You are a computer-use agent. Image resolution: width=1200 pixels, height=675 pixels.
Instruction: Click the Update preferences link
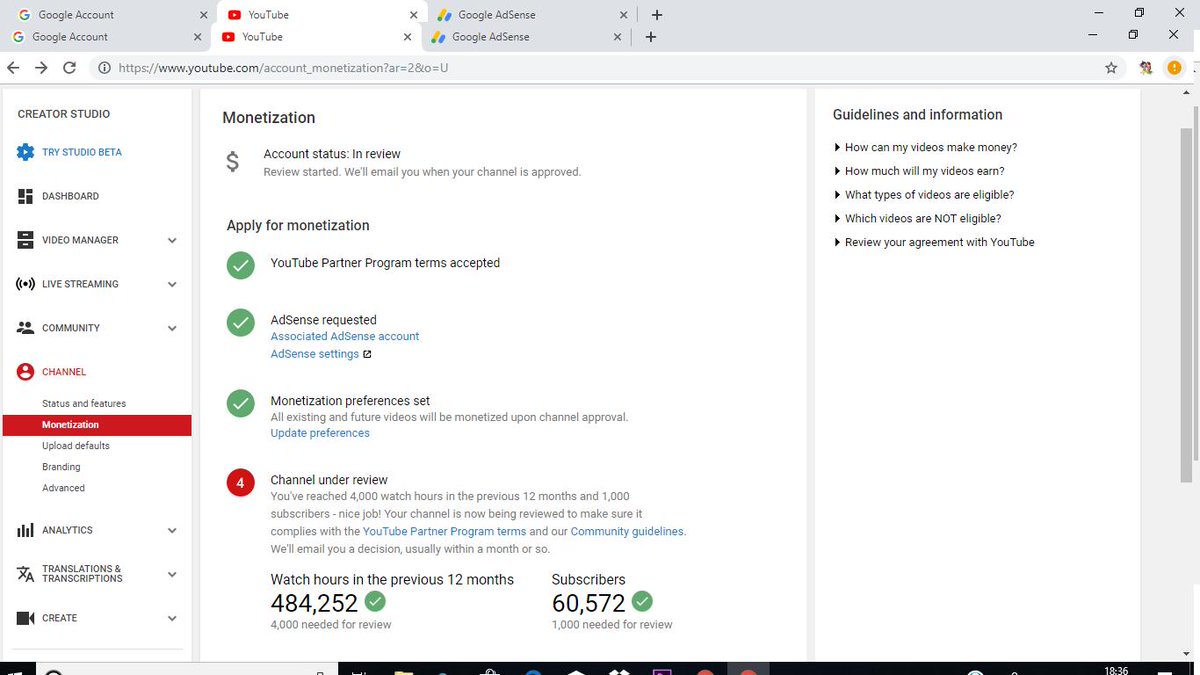coord(320,433)
